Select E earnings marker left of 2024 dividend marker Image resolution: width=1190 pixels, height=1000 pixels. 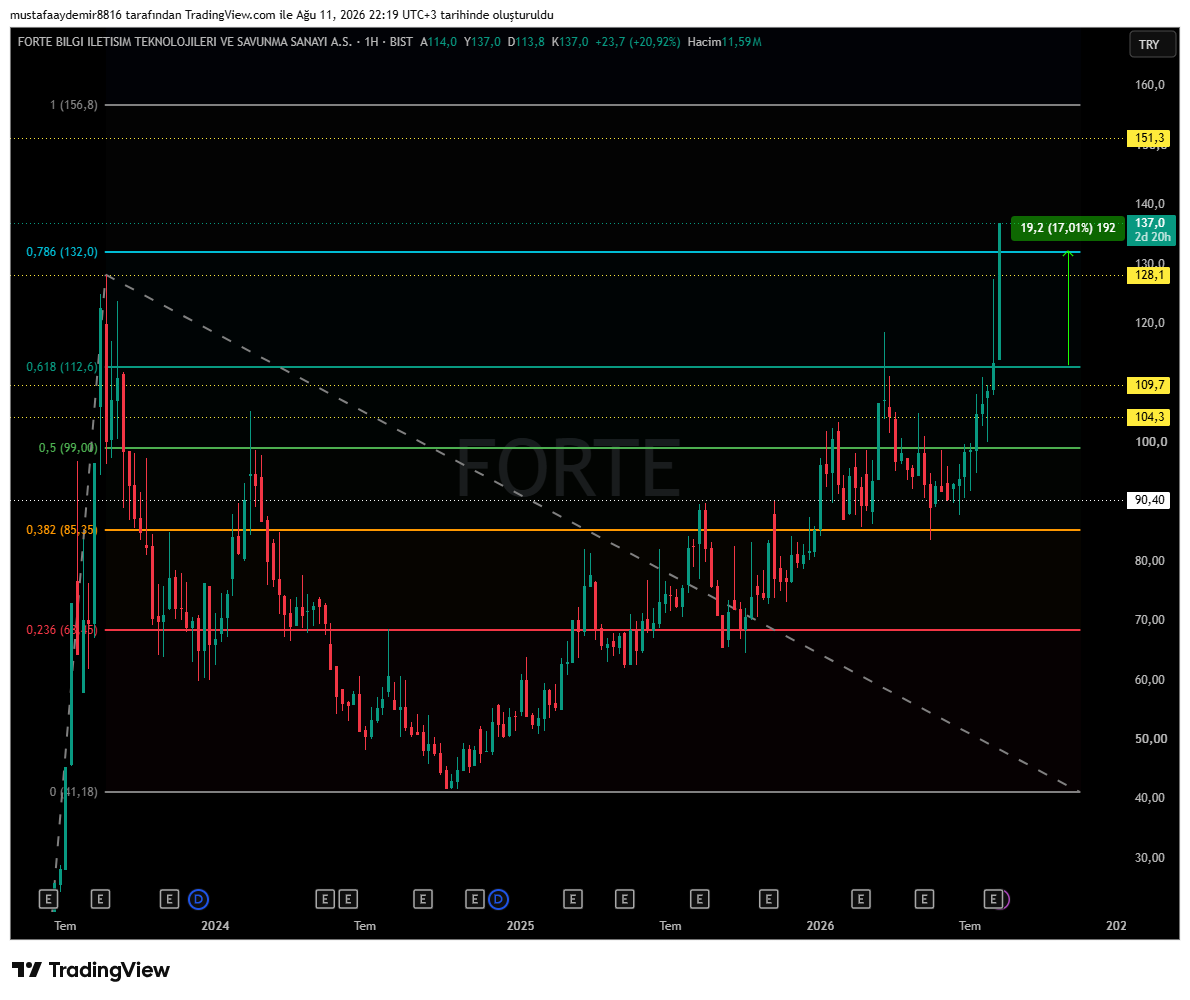pos(169,900)
